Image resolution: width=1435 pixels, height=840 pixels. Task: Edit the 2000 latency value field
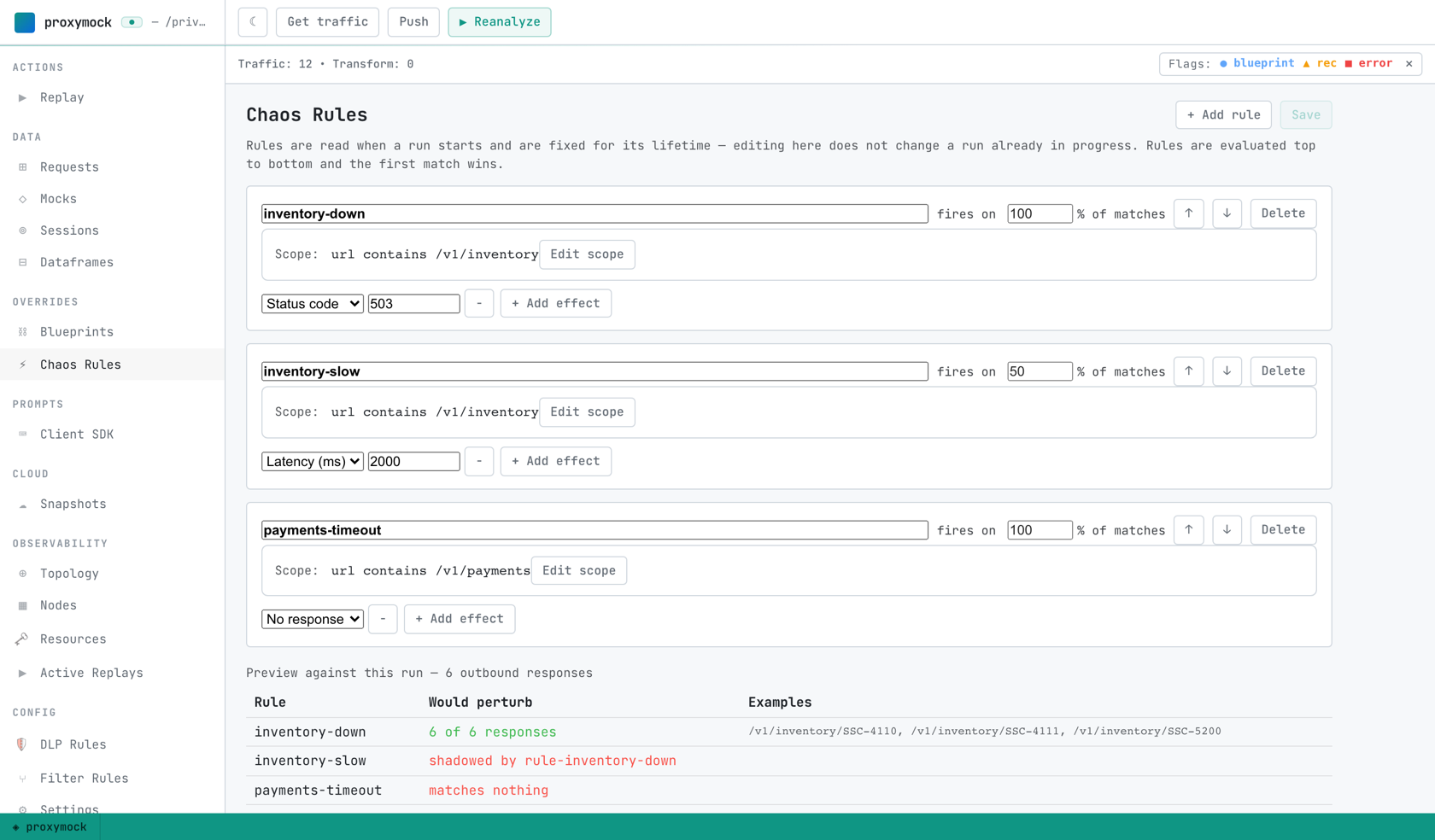pos(414,461)
